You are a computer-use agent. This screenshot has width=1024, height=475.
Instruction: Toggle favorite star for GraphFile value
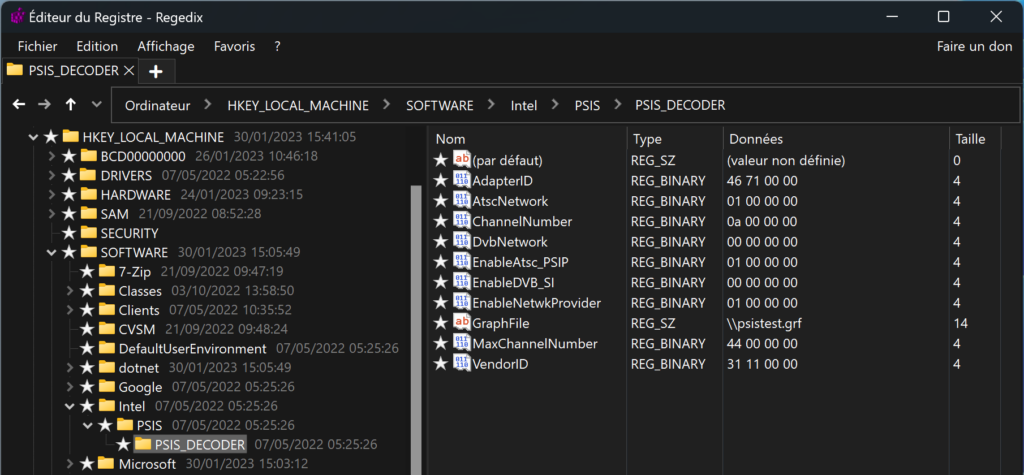[x=441, y=323]
